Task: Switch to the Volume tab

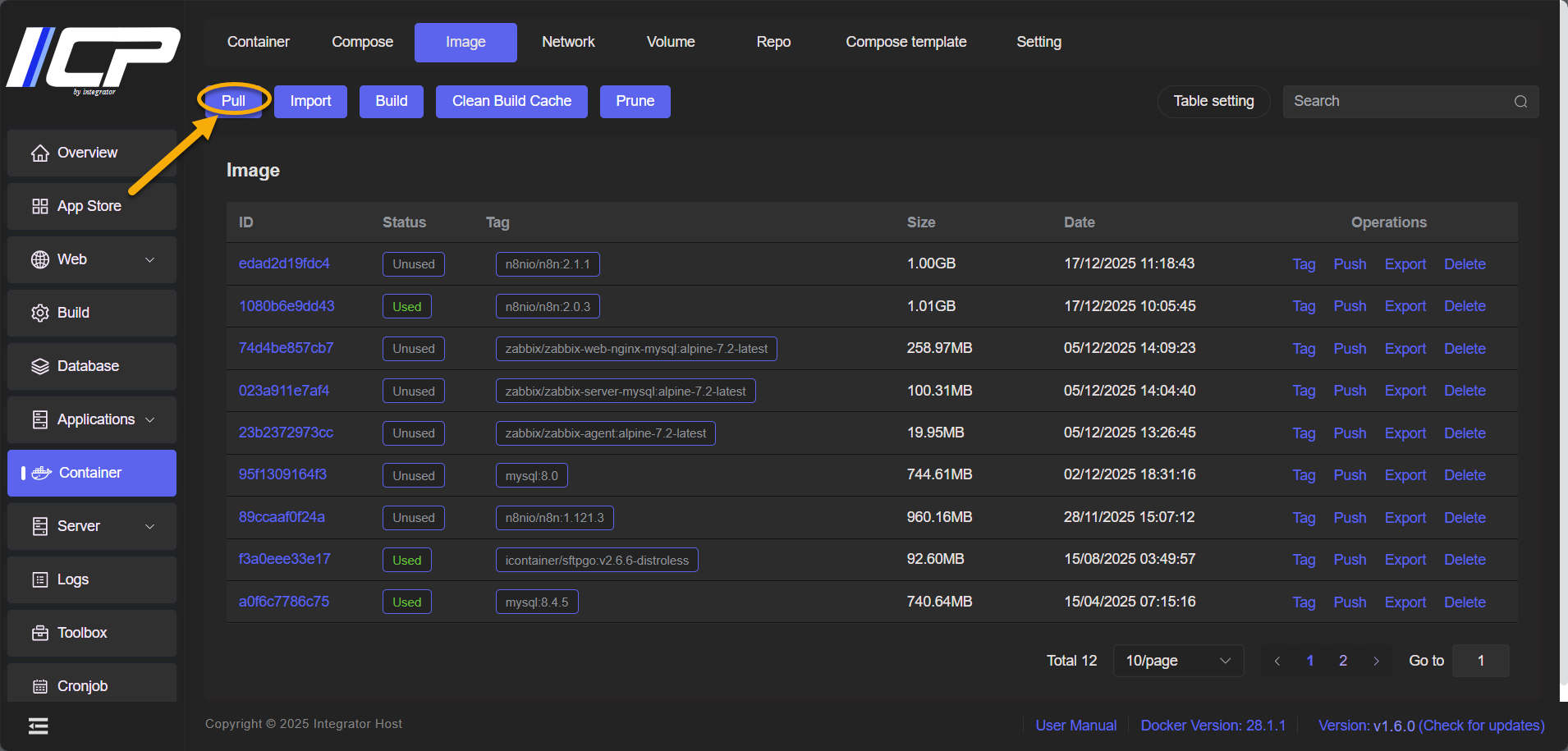Action: 671,42
